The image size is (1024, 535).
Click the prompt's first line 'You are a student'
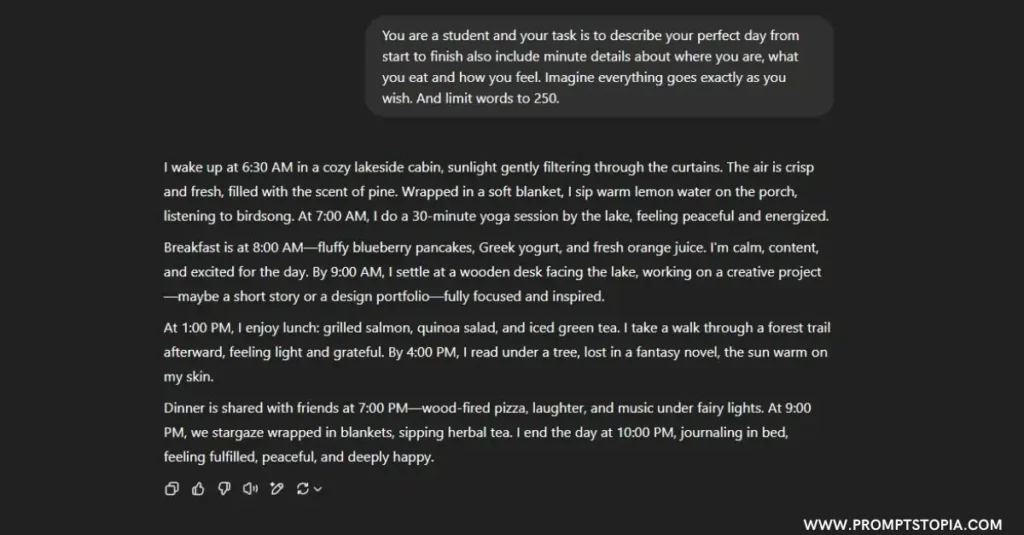(x=590, y=36)
